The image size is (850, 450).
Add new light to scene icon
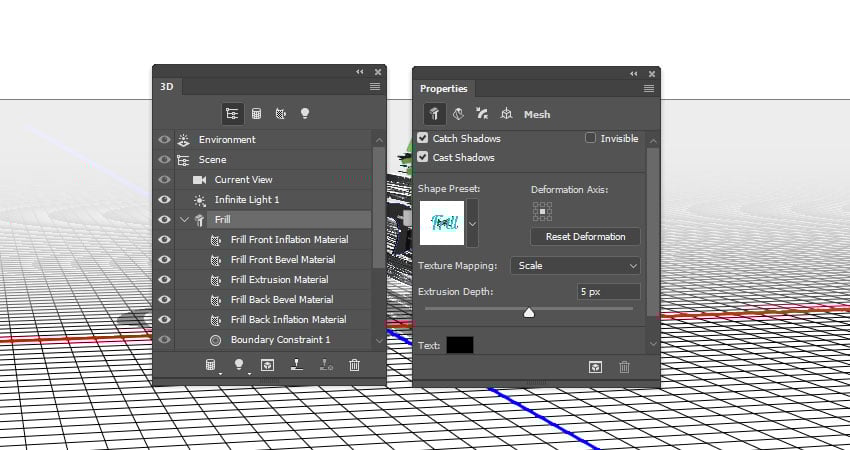(x=239, y=365)
